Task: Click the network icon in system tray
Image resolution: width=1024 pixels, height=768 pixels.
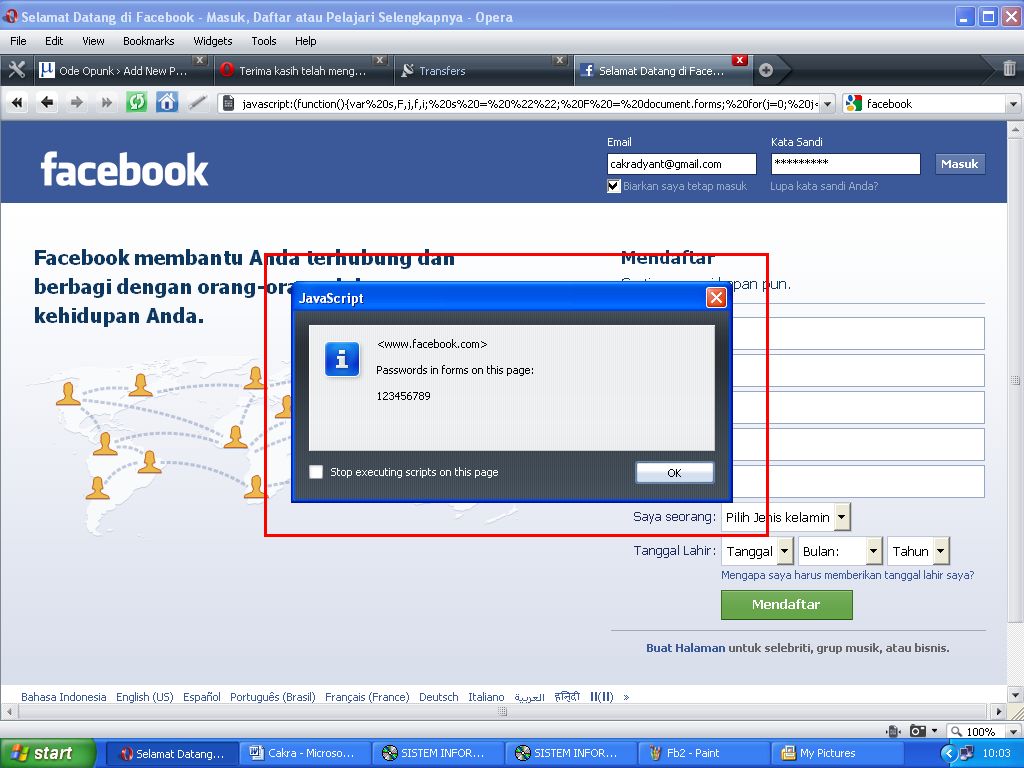Action: [967, 753]
